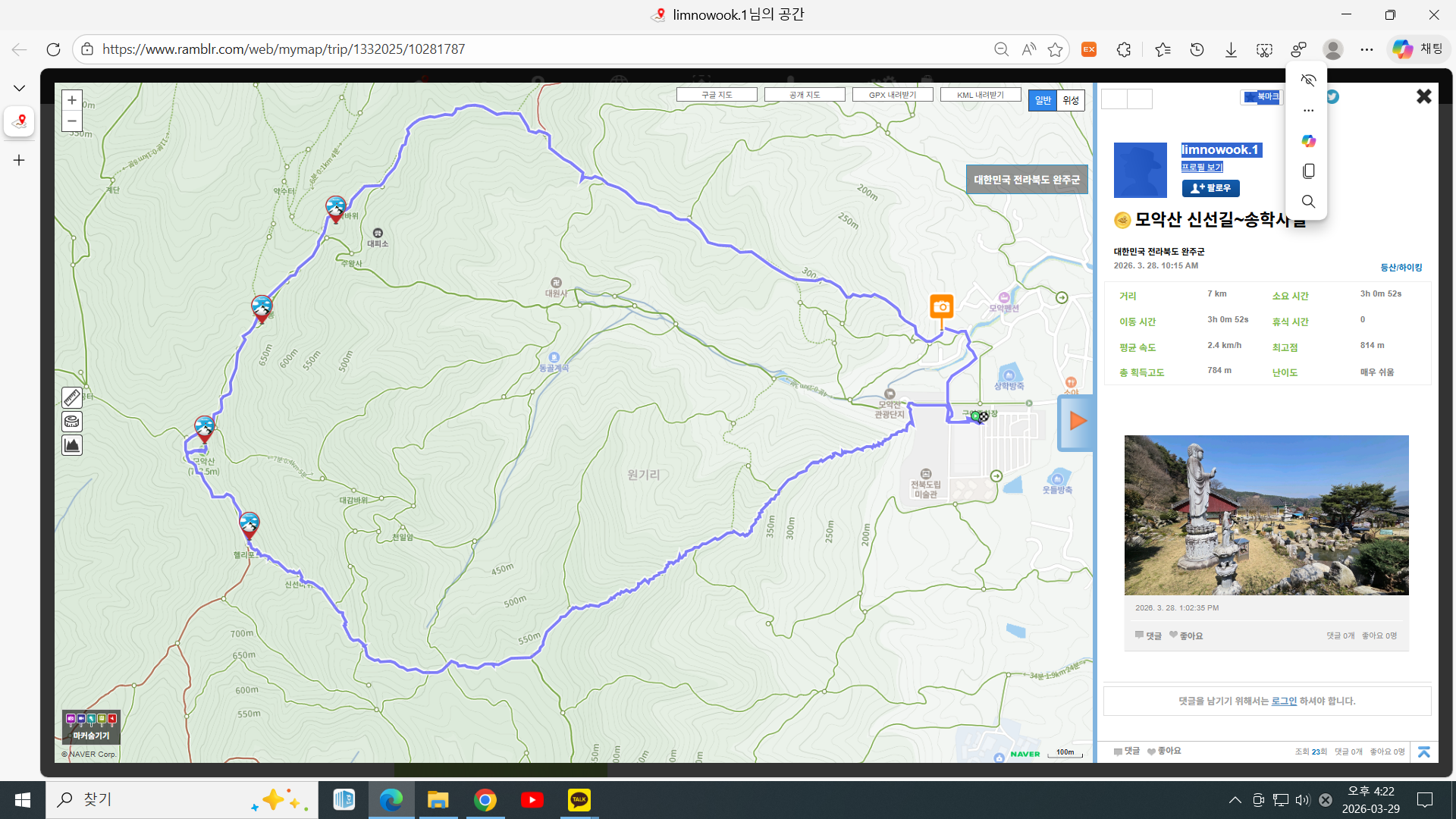
Task: Select the ruler distance measure tool
Action: click(x=72, y=397)
